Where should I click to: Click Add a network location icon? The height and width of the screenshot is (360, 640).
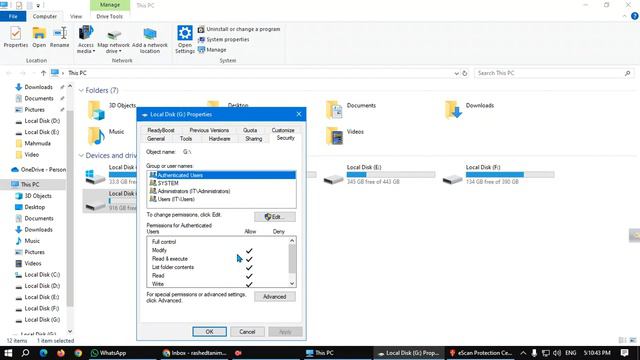[150, 40]
